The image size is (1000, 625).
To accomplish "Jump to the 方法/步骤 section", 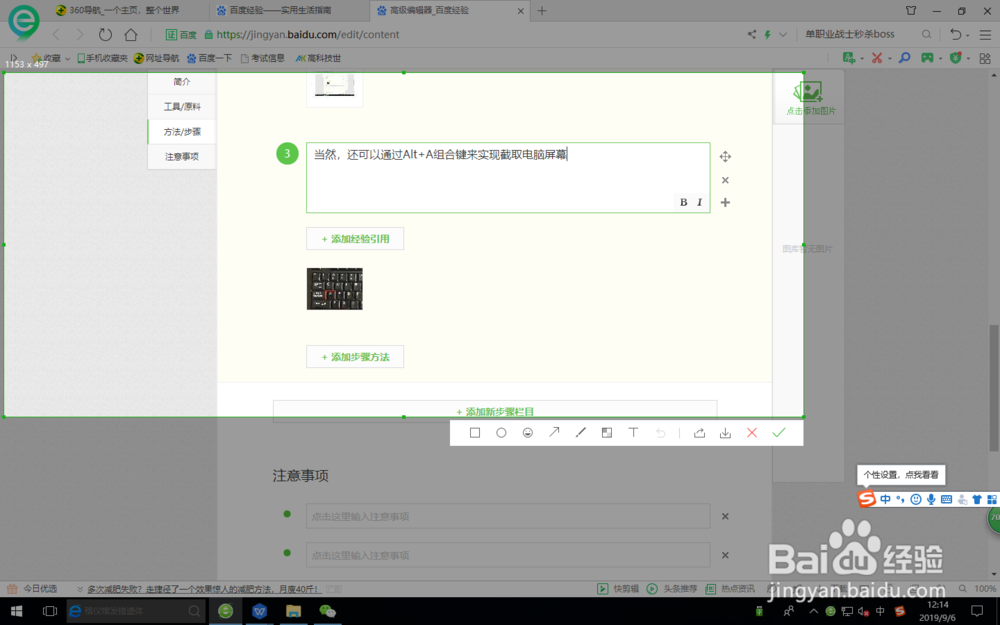I will pos(182,131).
